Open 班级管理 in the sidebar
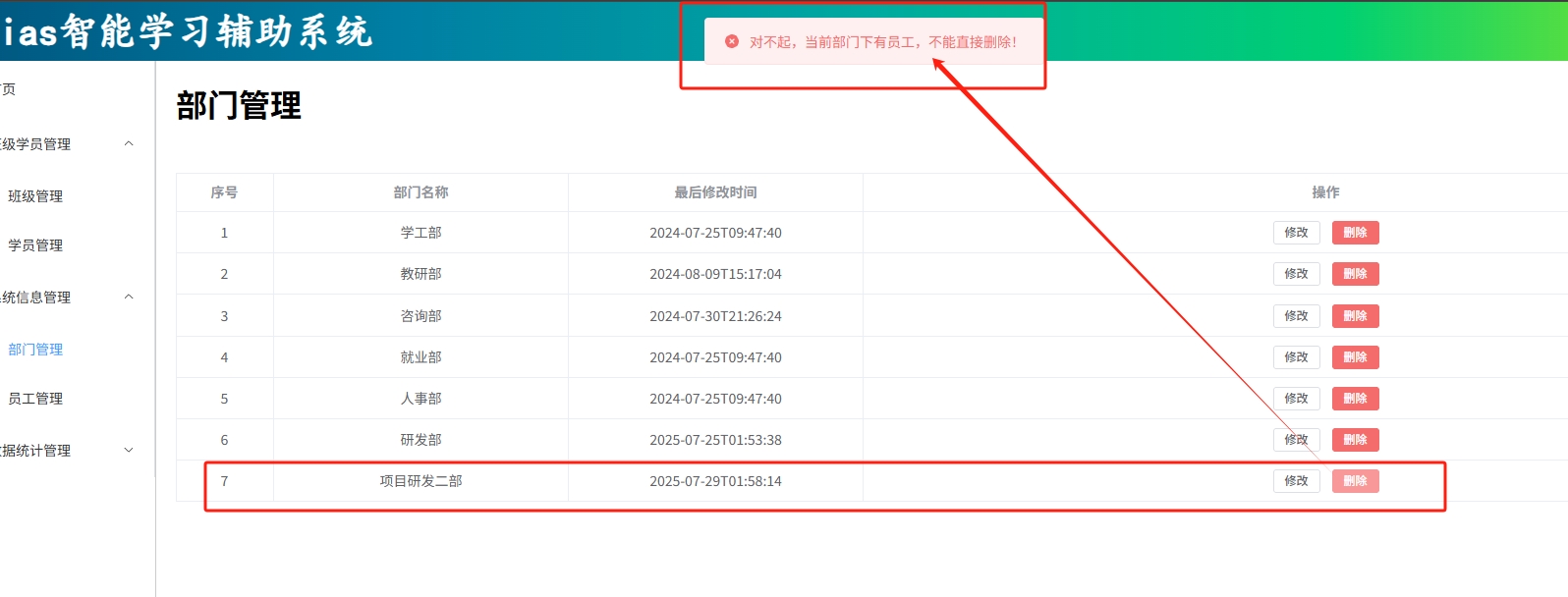Viewport: 1568px width, 597px height. pyautogui.click(x=35, y=196)
